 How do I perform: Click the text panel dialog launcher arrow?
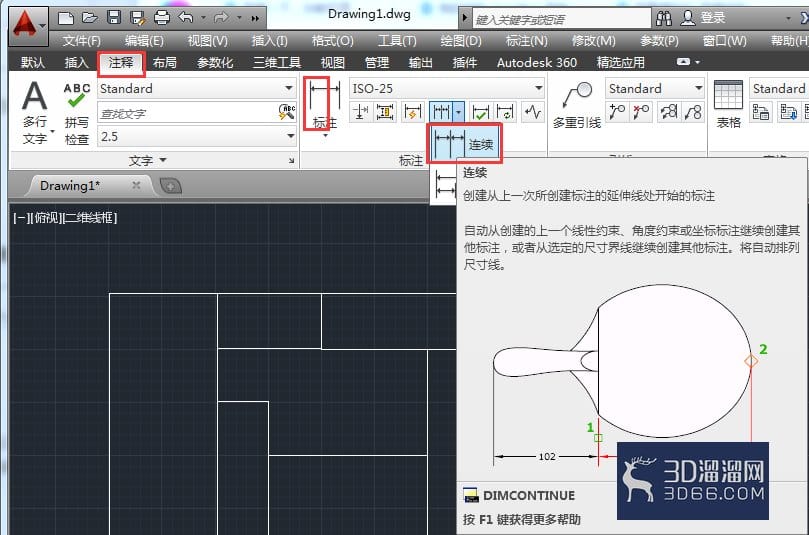click(x=292, y=161)
